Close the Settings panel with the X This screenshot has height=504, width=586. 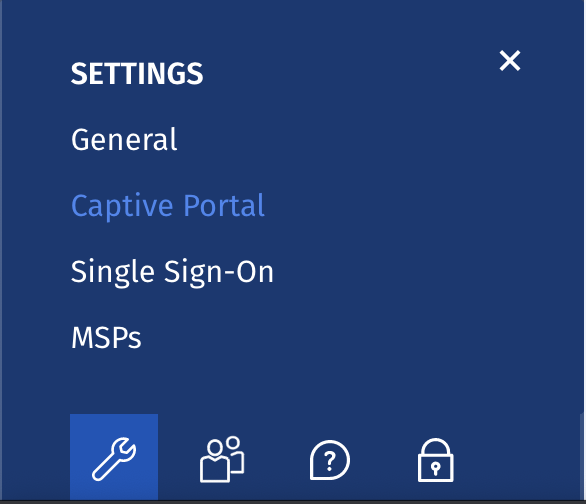click(x=510, y=61)
